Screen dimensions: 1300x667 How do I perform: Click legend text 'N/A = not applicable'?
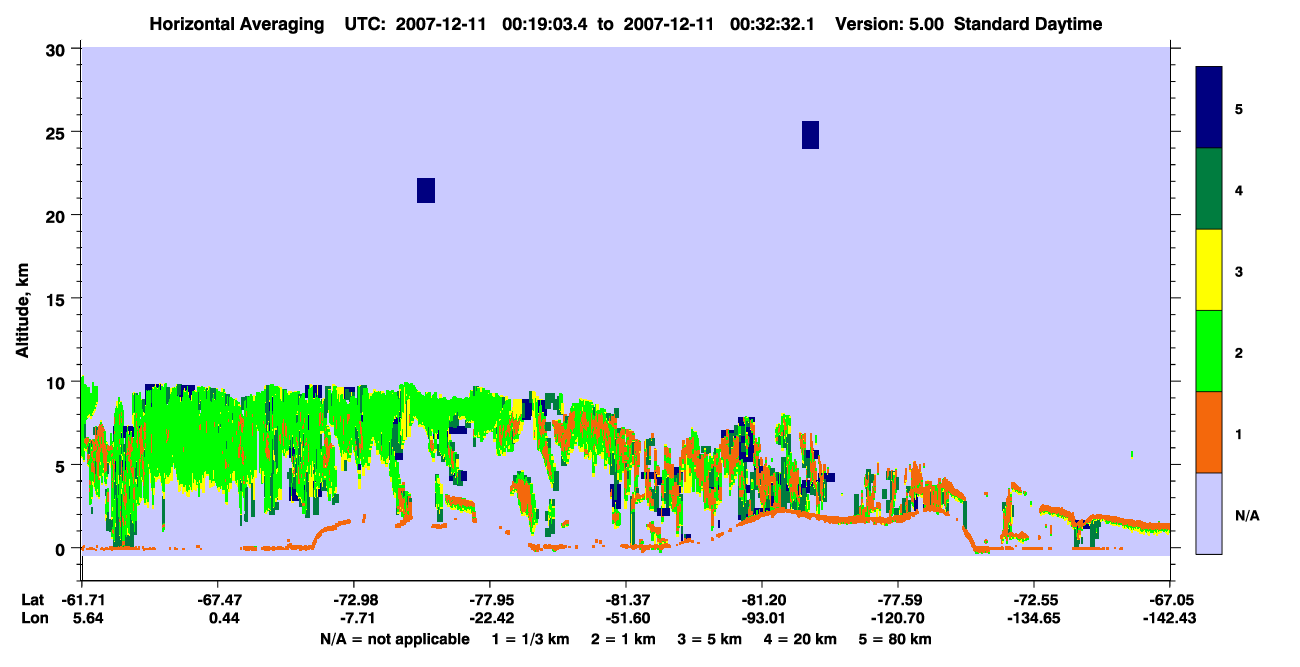tap(394, 639)
